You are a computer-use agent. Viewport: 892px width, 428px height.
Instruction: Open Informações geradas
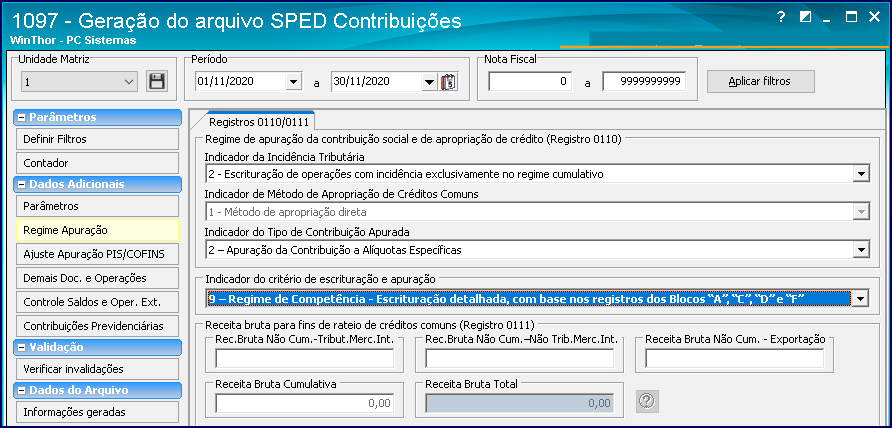coord(97,412)
